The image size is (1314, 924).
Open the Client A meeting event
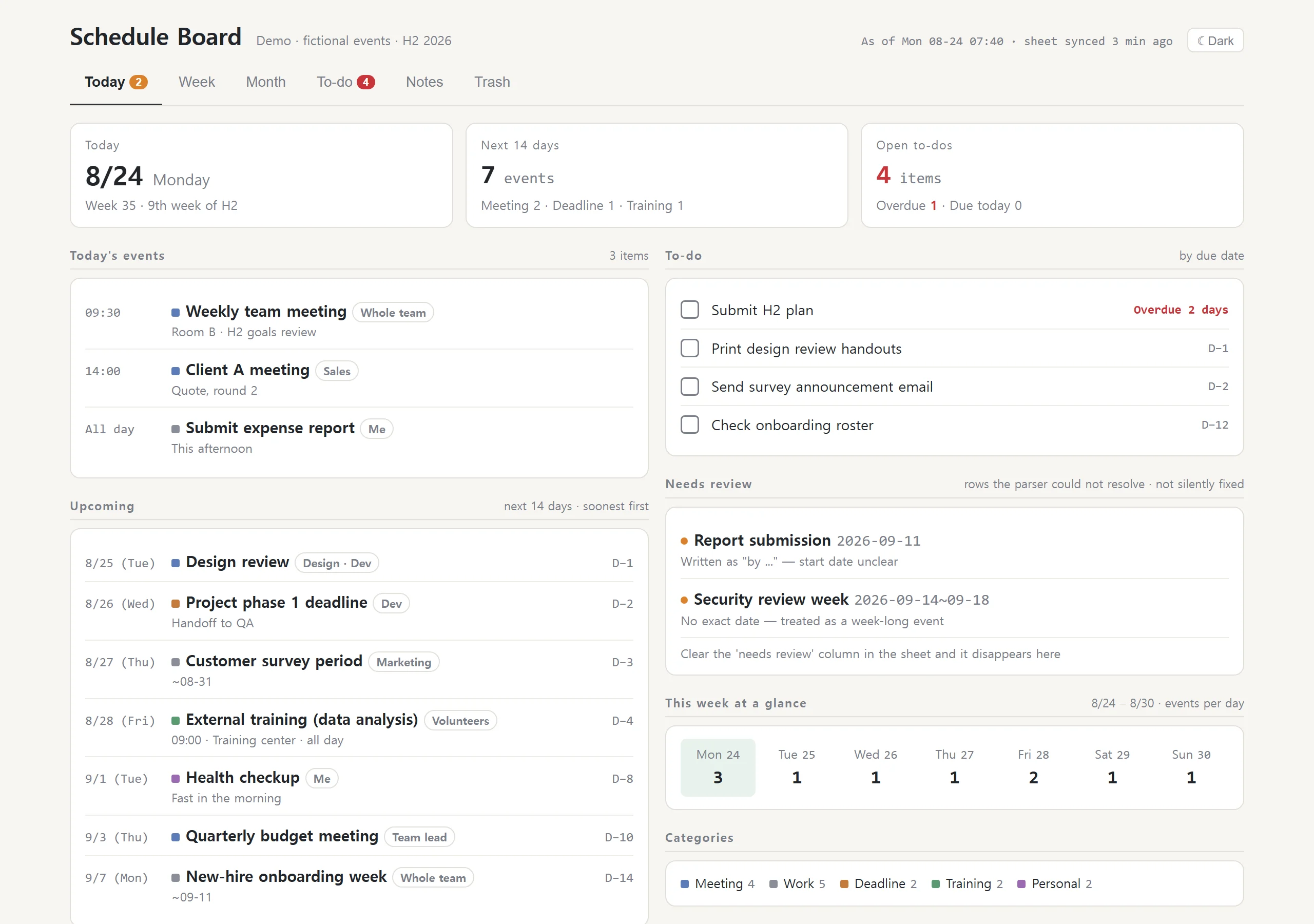[359, 379]
